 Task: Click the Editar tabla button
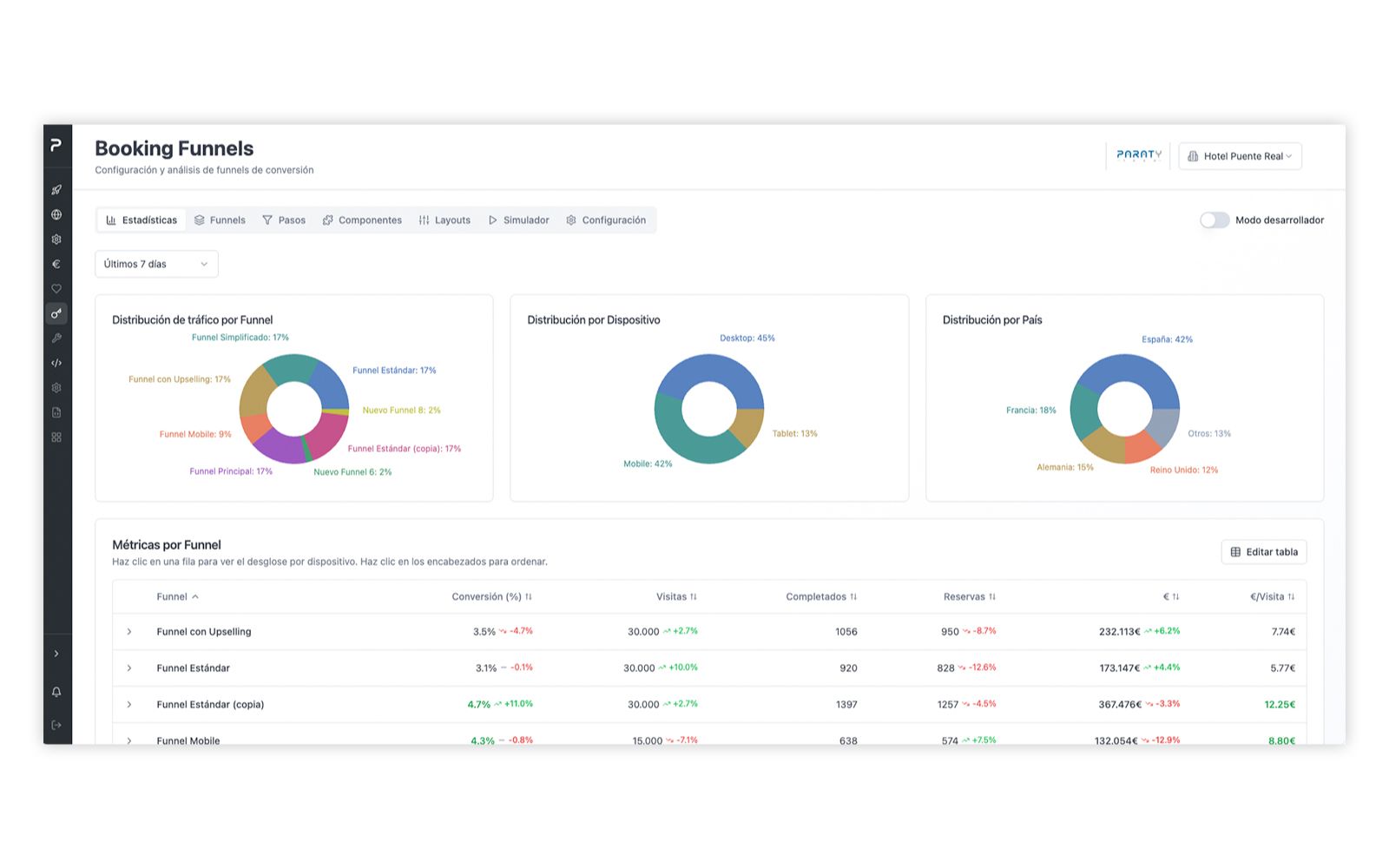click(x=1264, y=552)
